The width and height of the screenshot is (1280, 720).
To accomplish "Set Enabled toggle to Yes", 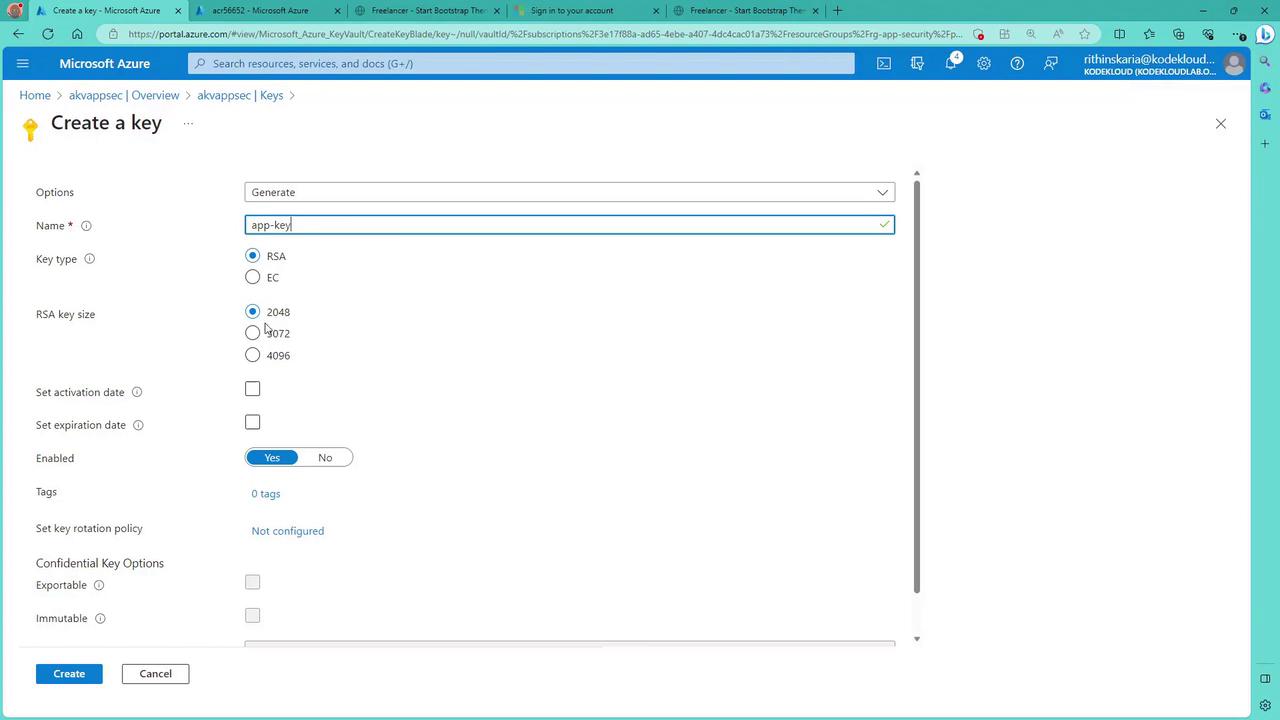I will pyautogui.click(x=272, y=458).
